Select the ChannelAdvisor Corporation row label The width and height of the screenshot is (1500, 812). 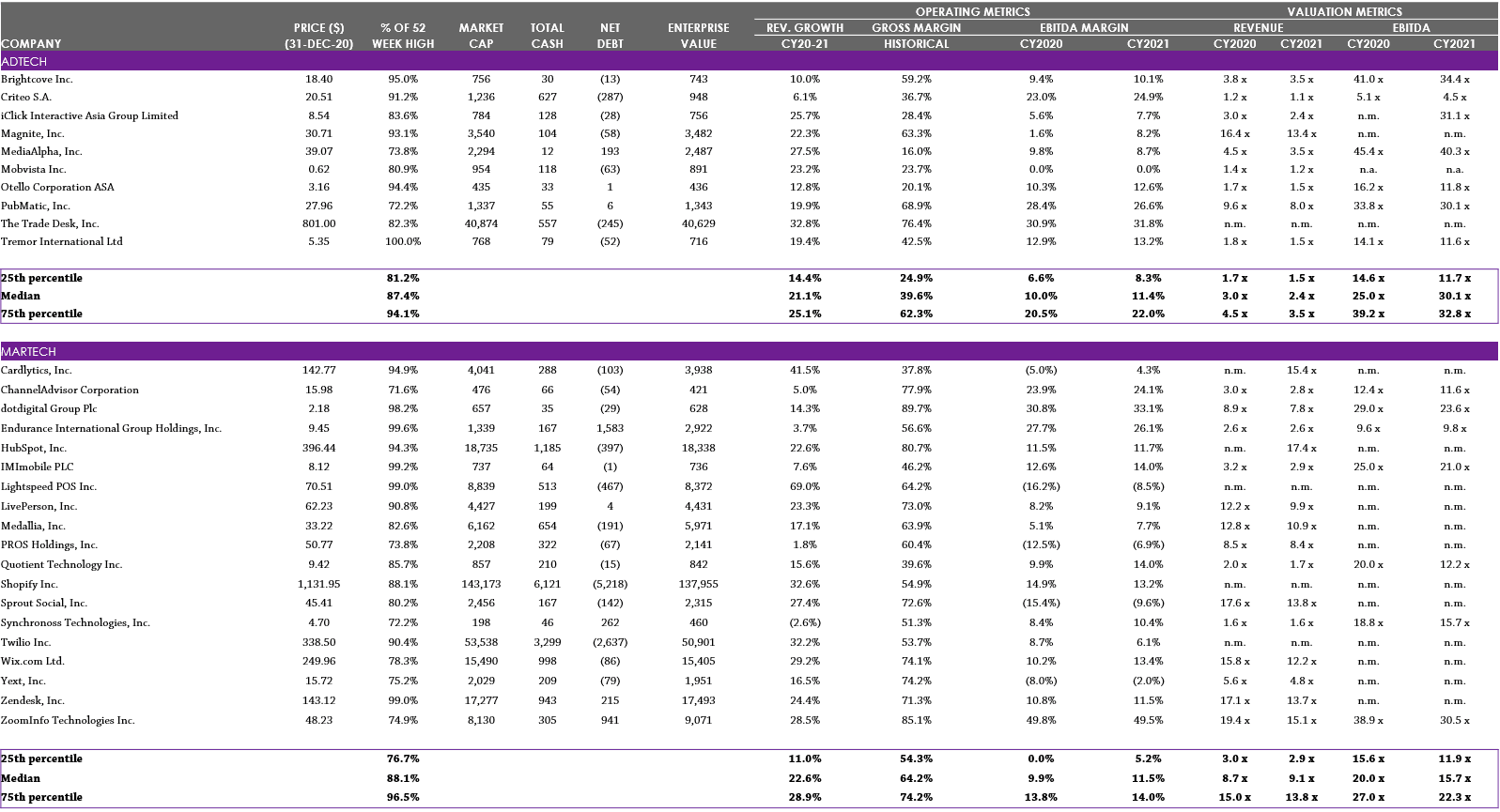click(x=70, y=390)
